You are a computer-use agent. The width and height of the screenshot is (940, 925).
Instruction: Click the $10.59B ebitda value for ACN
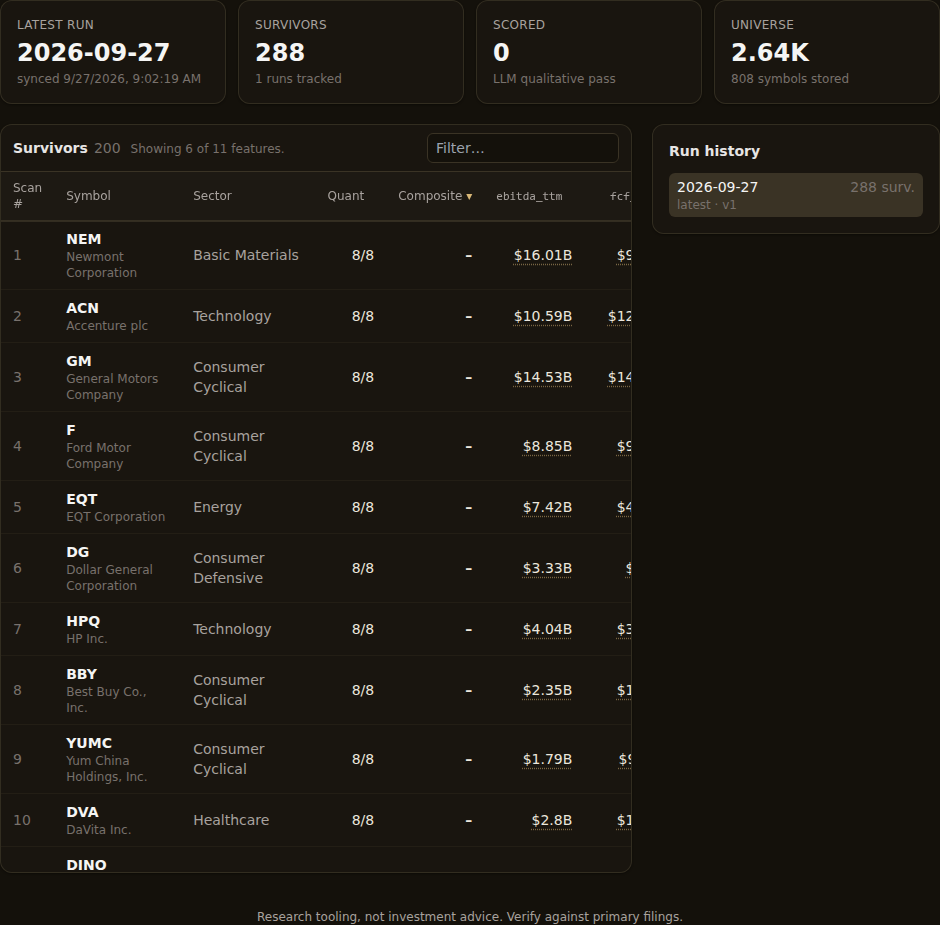pos(543,317)
